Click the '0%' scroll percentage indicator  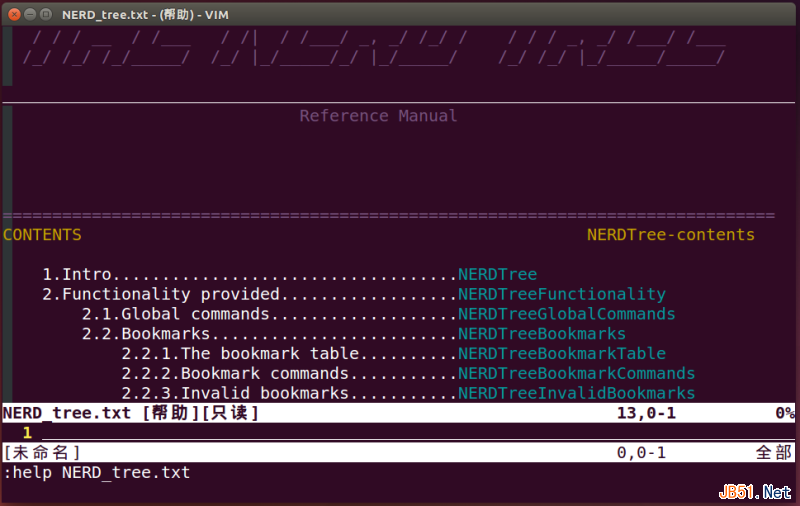[785, 413]
